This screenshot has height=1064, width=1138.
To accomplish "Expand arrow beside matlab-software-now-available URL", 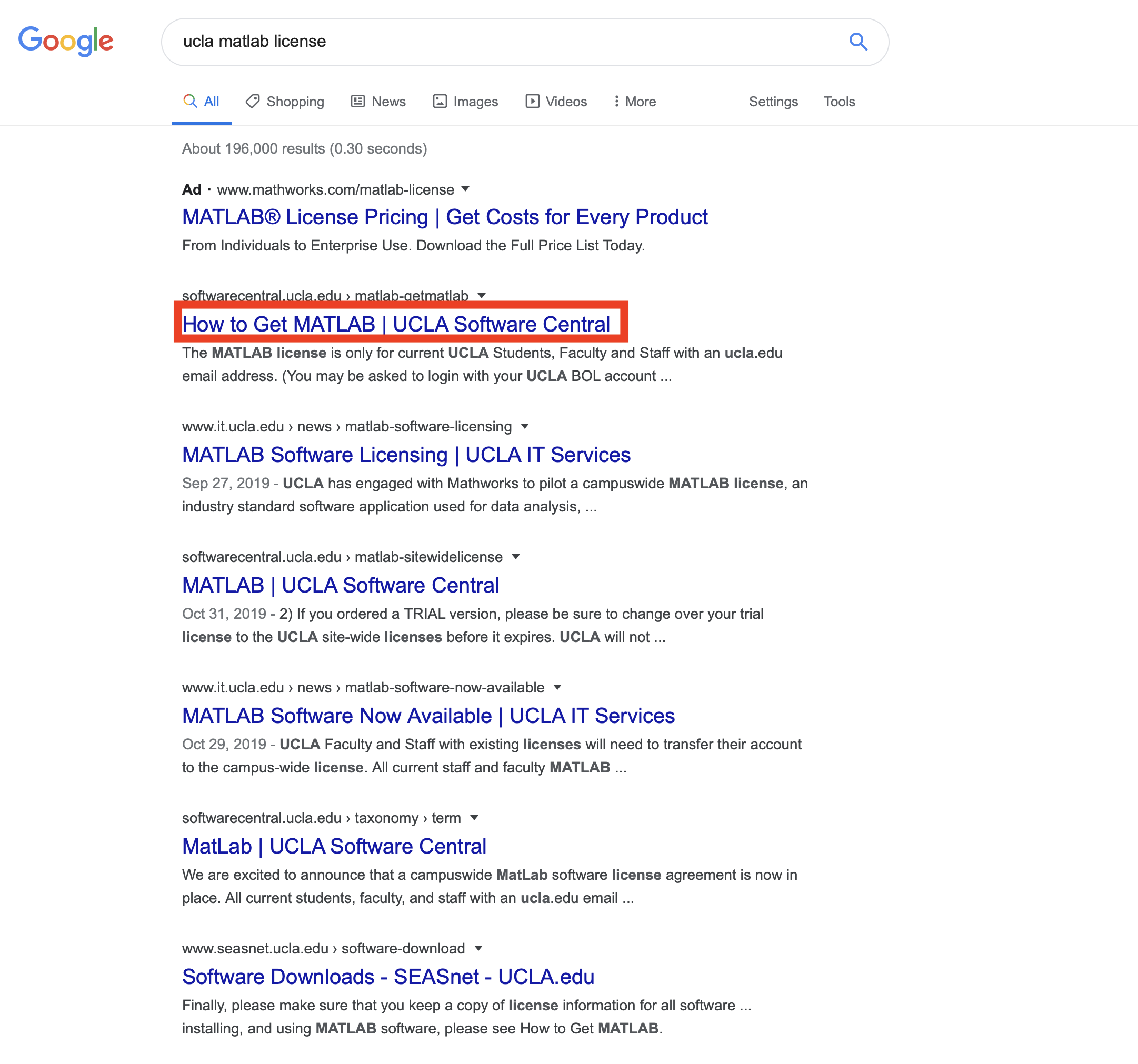I will (x=557, y=687).
